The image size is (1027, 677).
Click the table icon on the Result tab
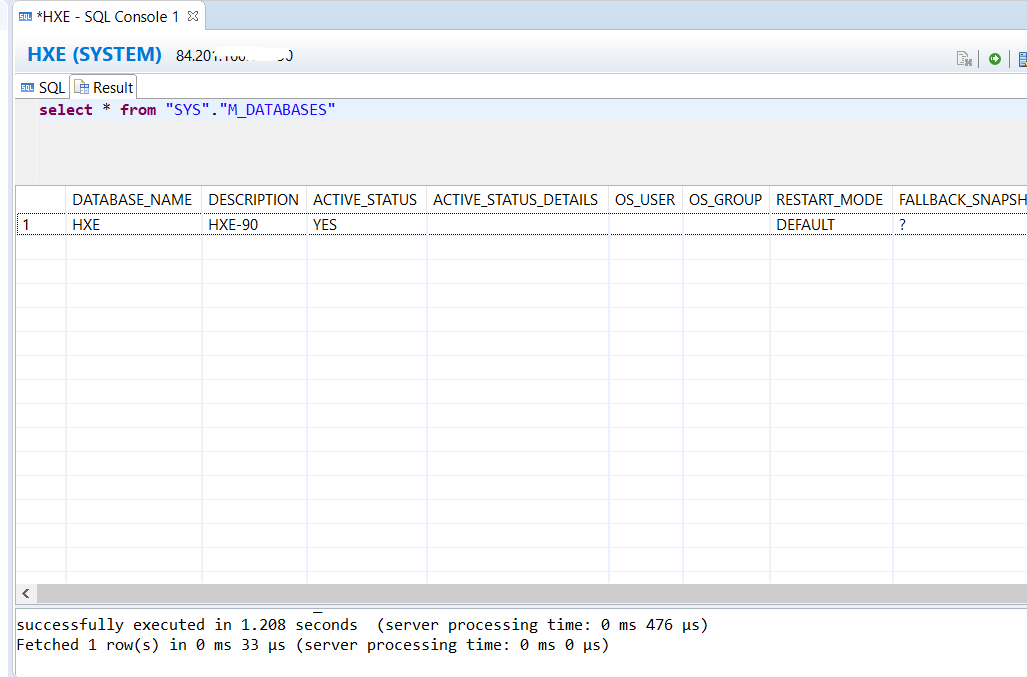82,87
